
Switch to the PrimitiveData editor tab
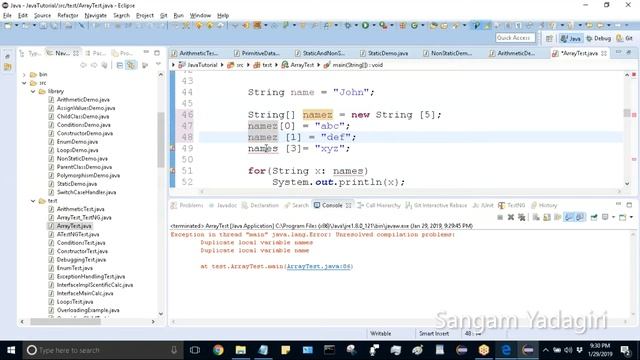tap(257, 53)
